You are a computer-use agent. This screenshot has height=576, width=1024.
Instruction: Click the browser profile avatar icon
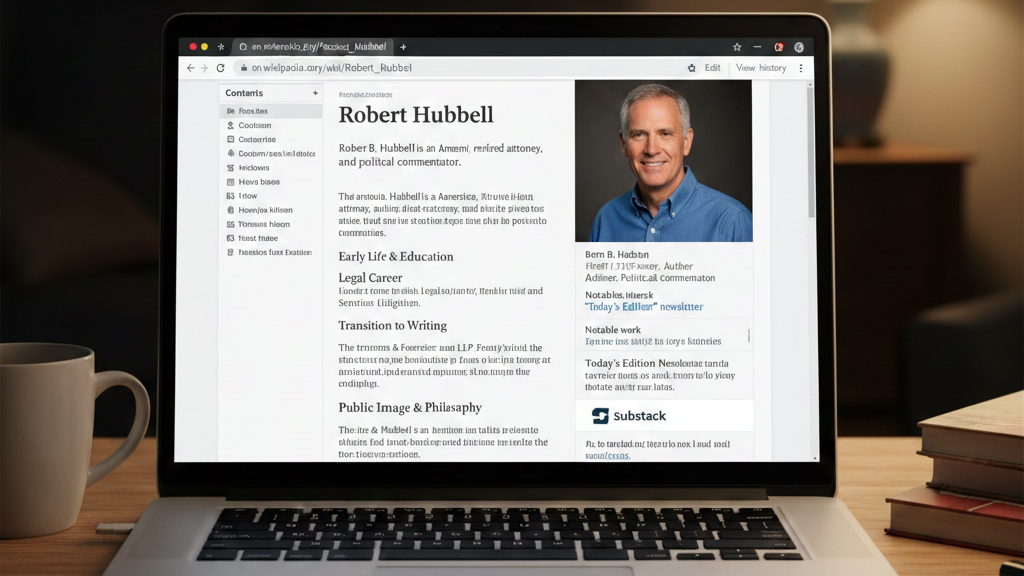(x=797, y=46)
